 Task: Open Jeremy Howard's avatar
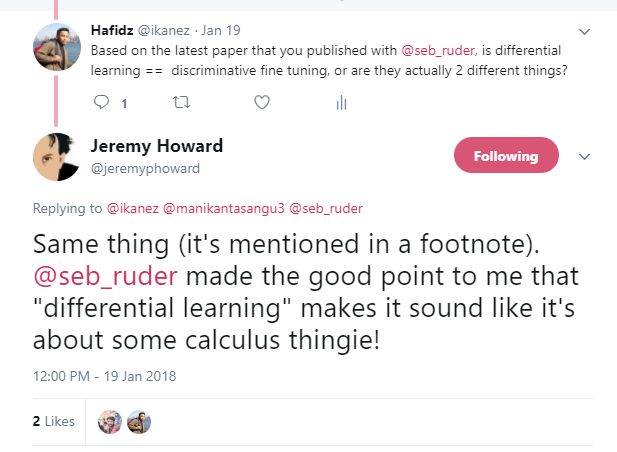click(x=57, y=157)
